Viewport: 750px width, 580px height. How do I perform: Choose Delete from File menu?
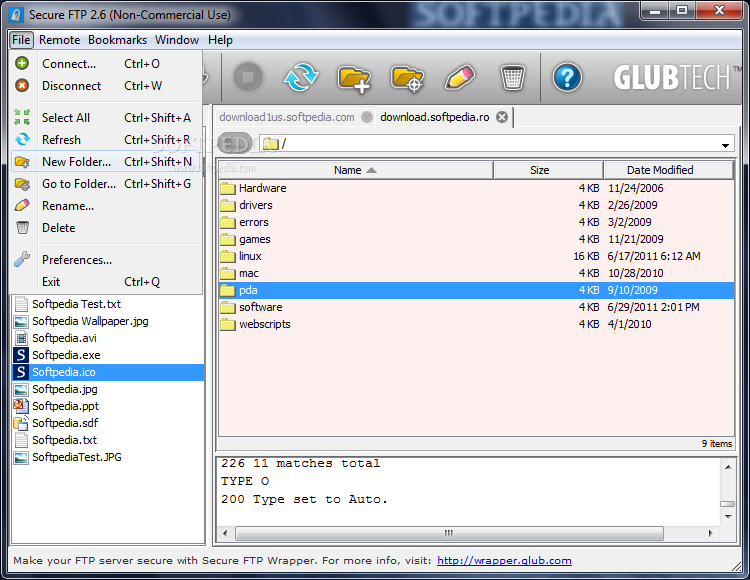pyautogui.click(x=105, y=228)
